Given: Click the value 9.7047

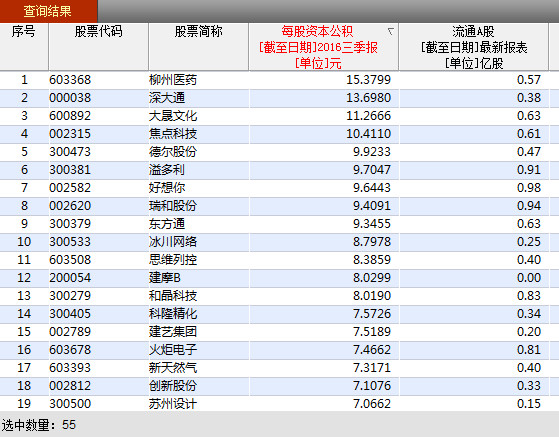Looking at the screenshot, I should coord(372,170).
